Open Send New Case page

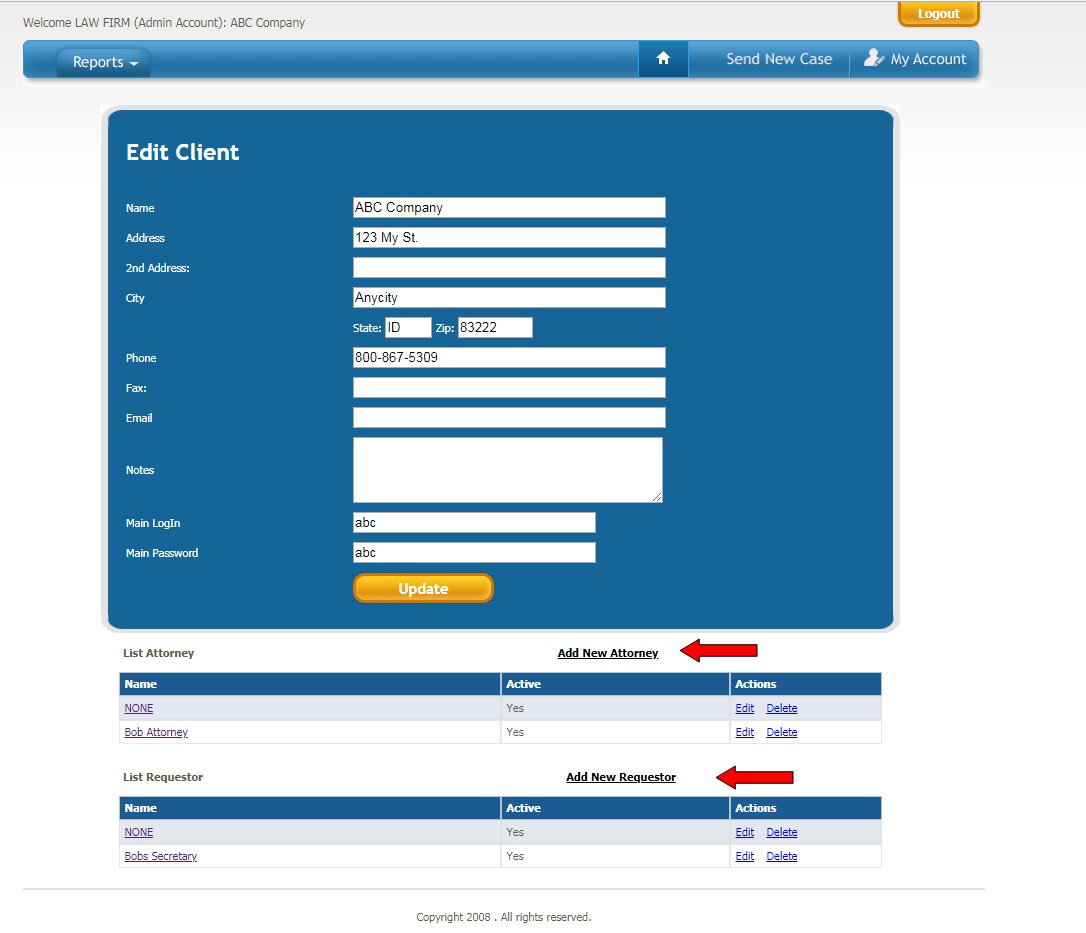tap(778, 59)
